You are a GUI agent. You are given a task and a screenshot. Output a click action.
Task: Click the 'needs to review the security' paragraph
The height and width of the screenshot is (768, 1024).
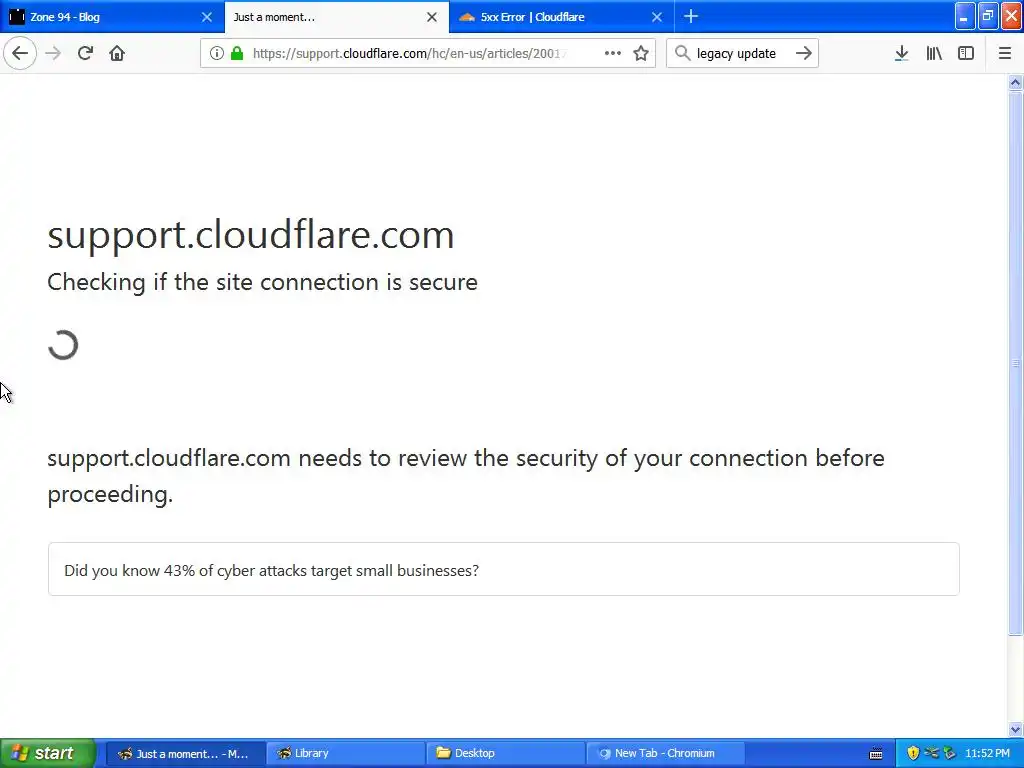point(466,475)
